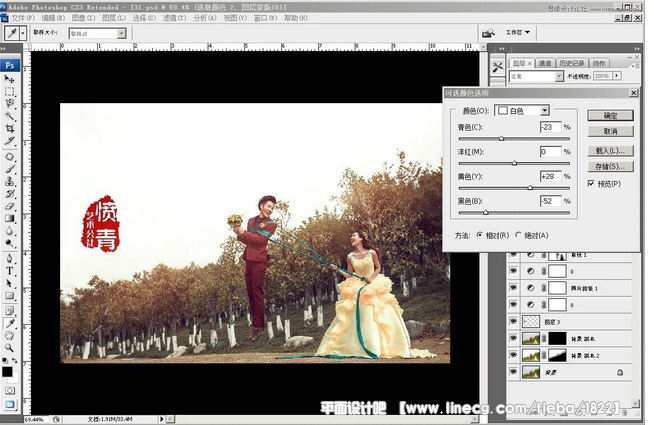This screenshot has width=654, height=425.
Task: Toggle visibility of 照片滤镜 1 layer
Action: point(513,288)
